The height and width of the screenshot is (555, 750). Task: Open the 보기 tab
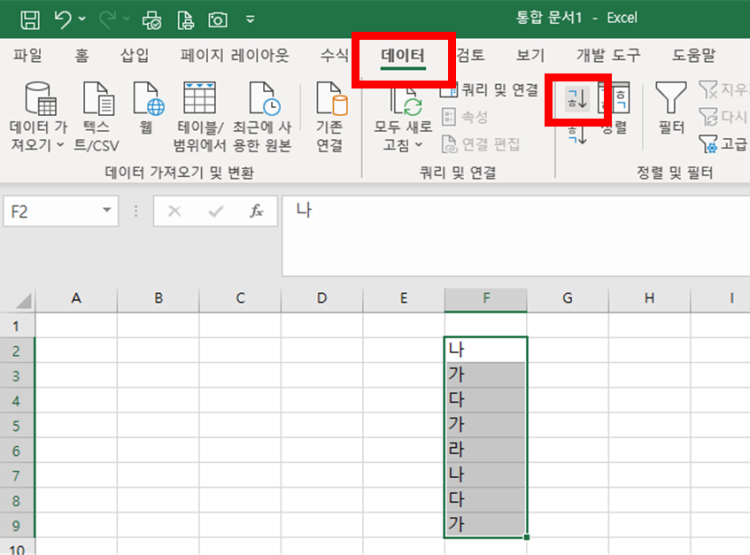tap(530, 56)
